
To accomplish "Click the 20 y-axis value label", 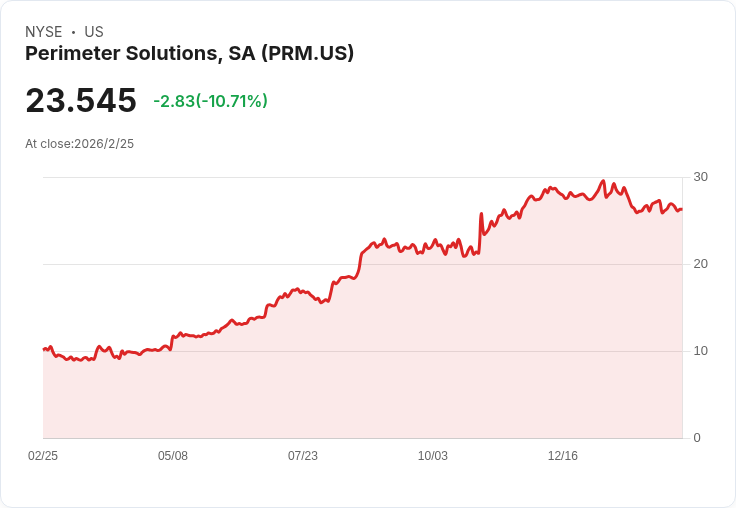I will 700,264.
